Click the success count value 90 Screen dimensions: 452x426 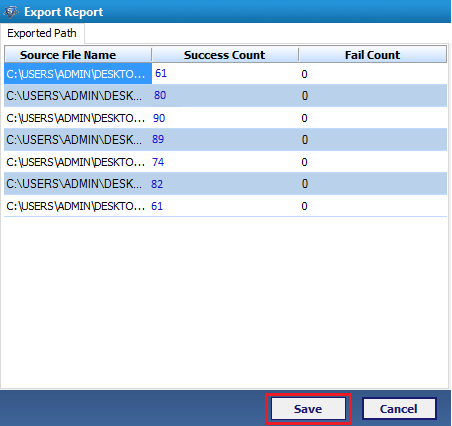(159, 118)
